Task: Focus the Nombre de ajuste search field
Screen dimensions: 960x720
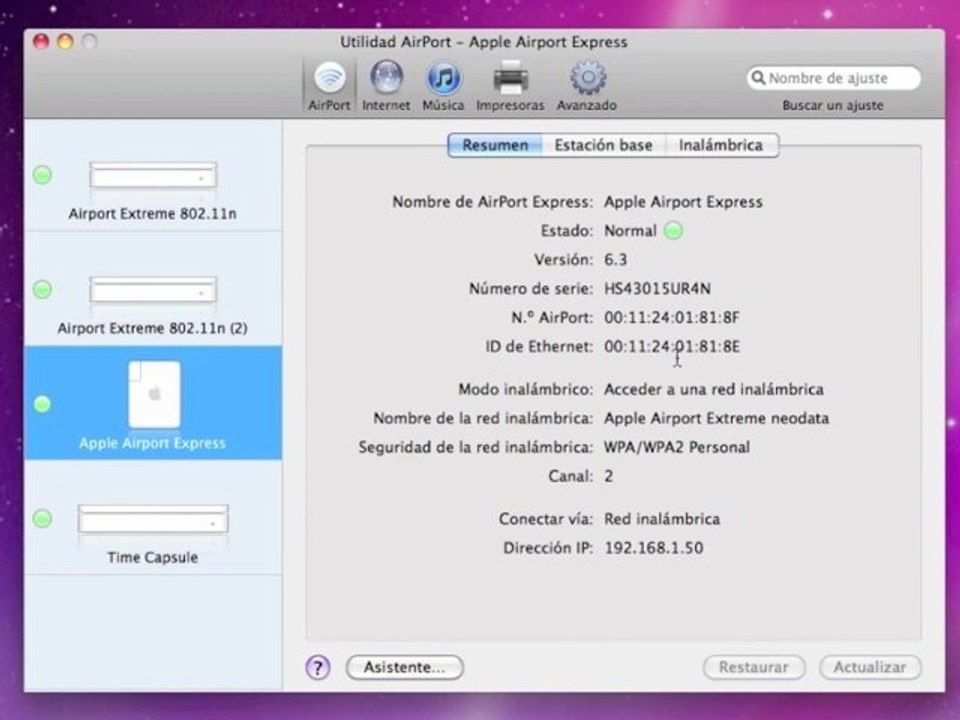Action: coord(833,78)
